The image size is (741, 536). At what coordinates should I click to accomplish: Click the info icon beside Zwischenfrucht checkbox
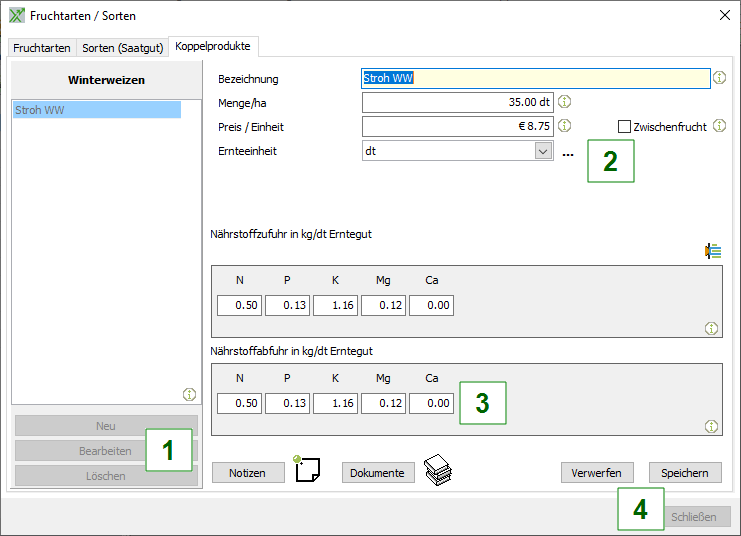(719, 126)
